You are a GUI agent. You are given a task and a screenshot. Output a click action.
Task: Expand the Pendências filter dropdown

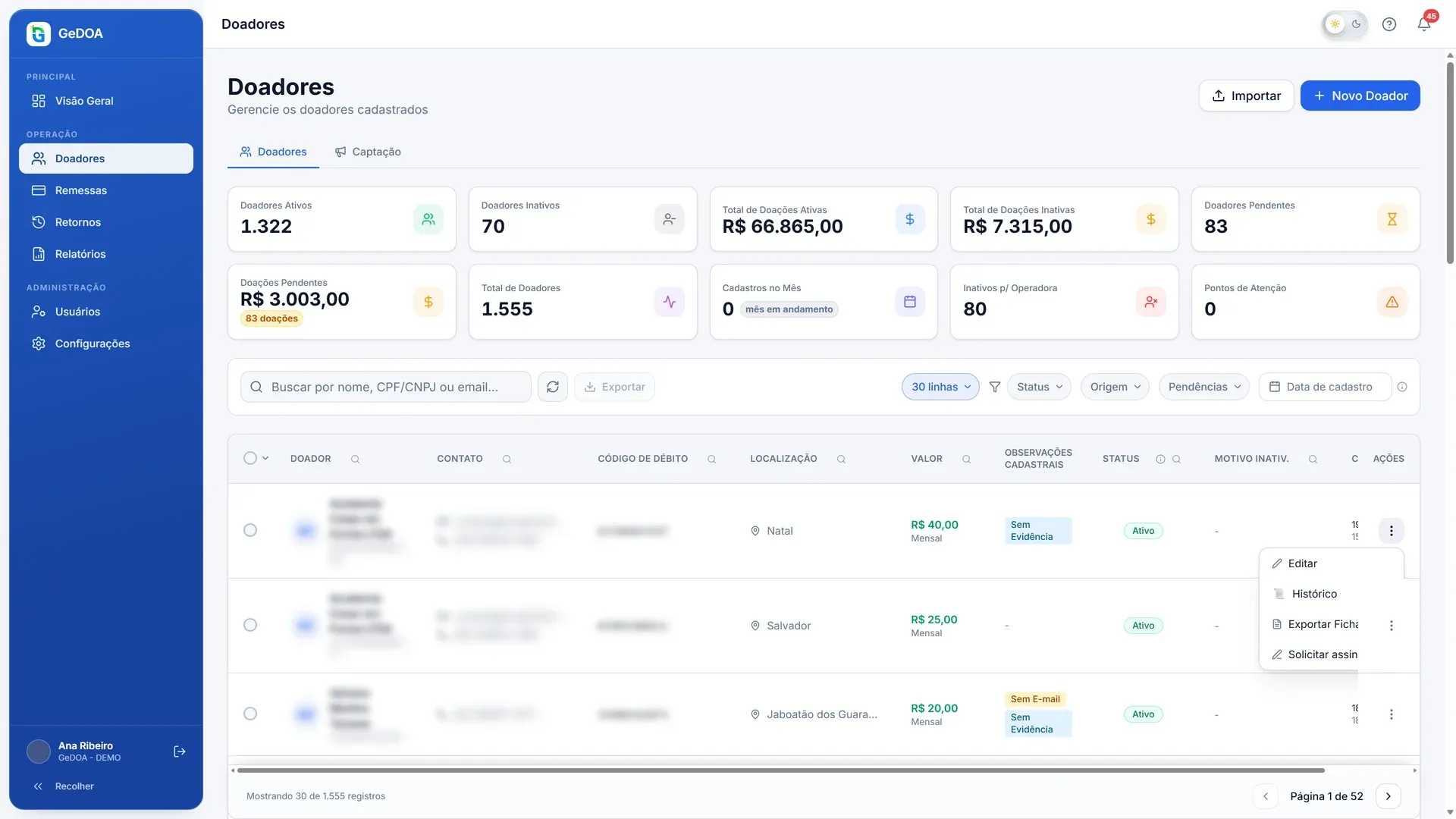[x=1203, y=387]
